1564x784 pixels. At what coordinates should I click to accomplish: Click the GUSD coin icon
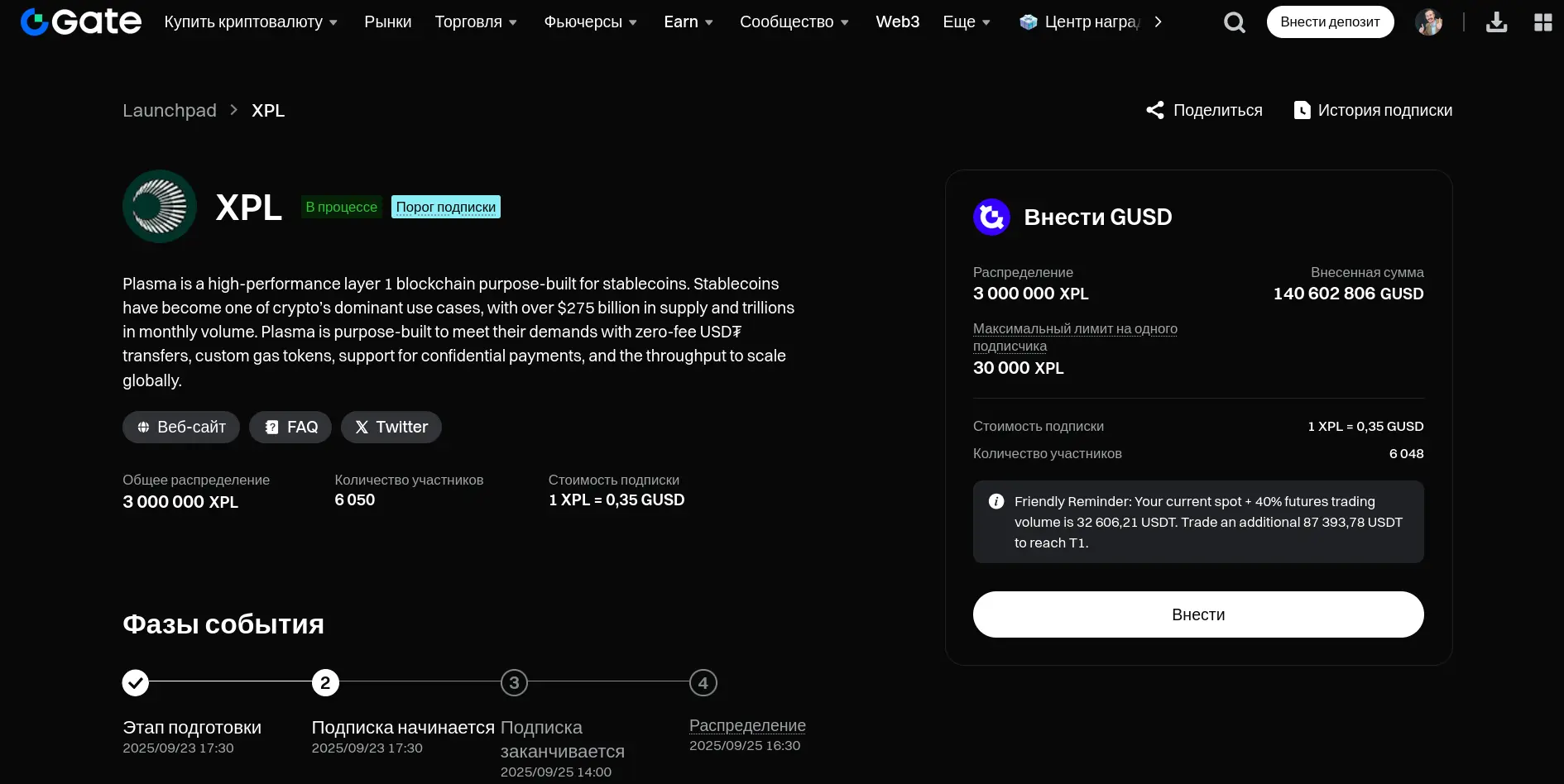[991, 217]
